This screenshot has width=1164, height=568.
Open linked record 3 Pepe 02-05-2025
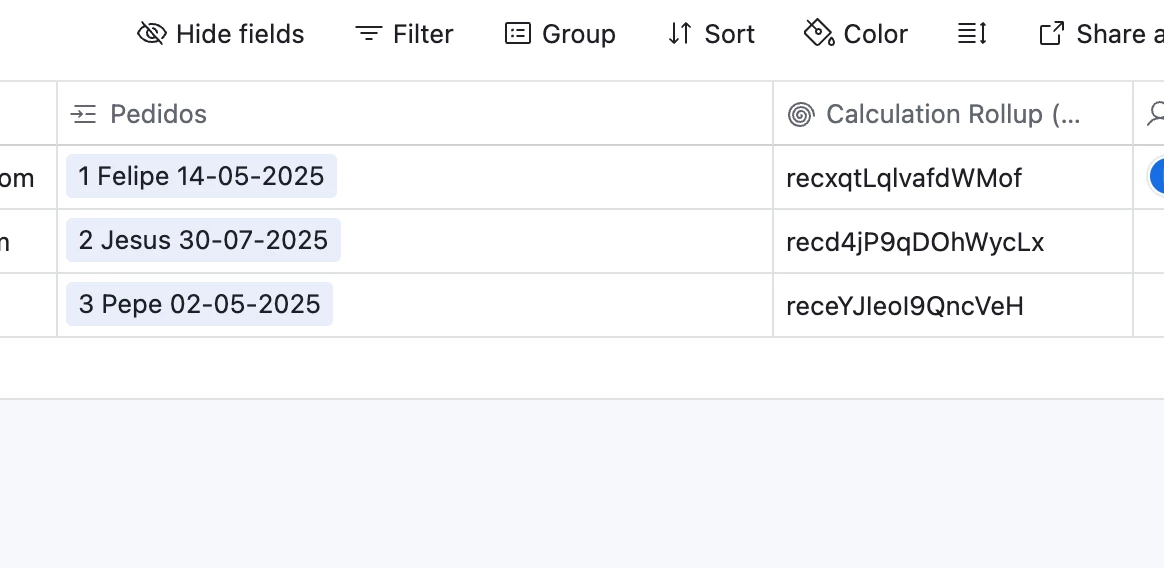click(x=200, y=304)
